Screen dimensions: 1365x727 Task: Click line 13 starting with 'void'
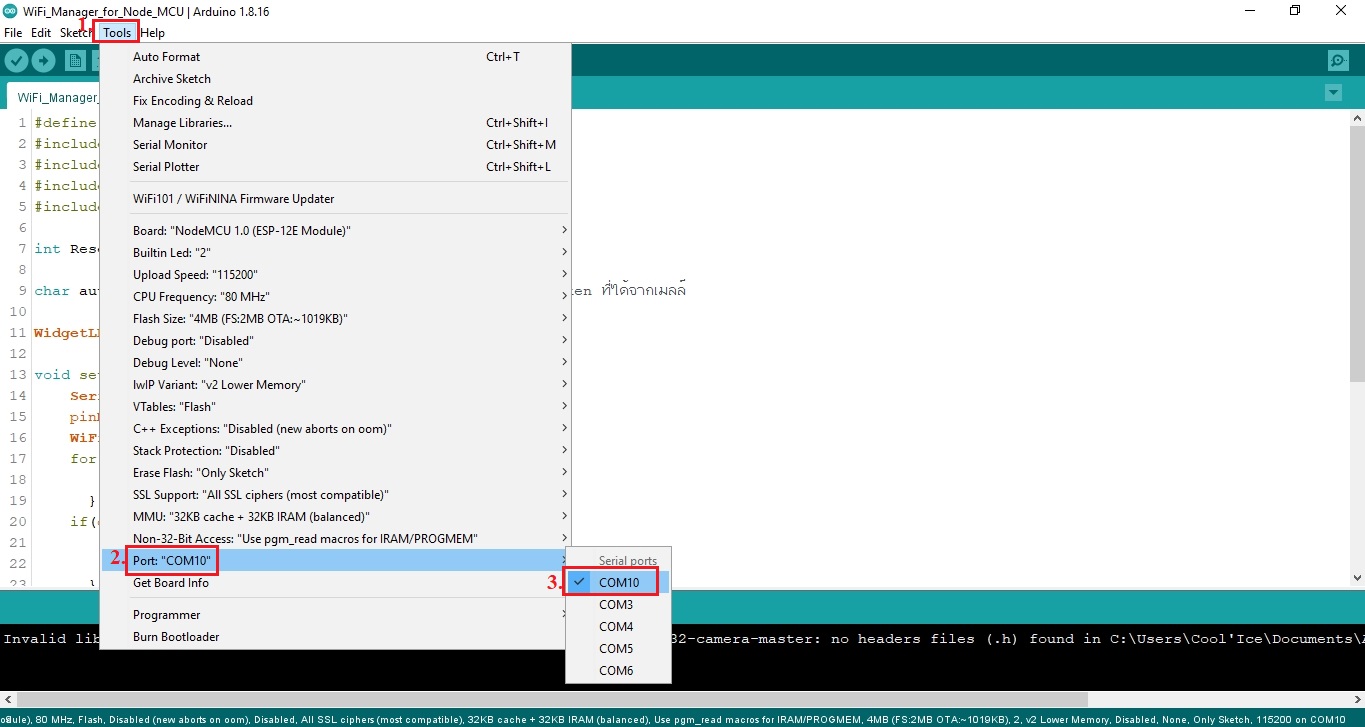[66, 375]
